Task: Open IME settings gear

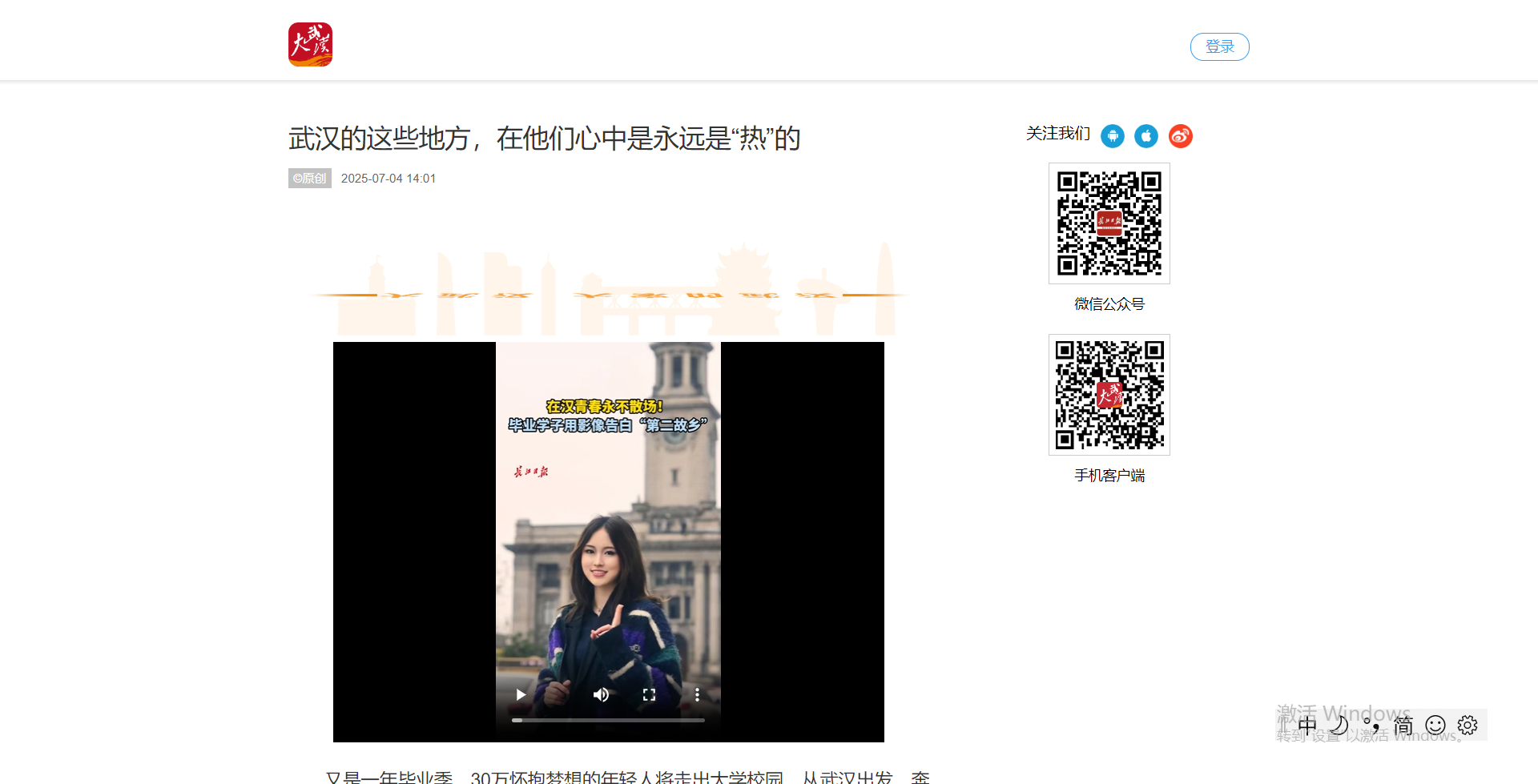Action: [1468, 726]
